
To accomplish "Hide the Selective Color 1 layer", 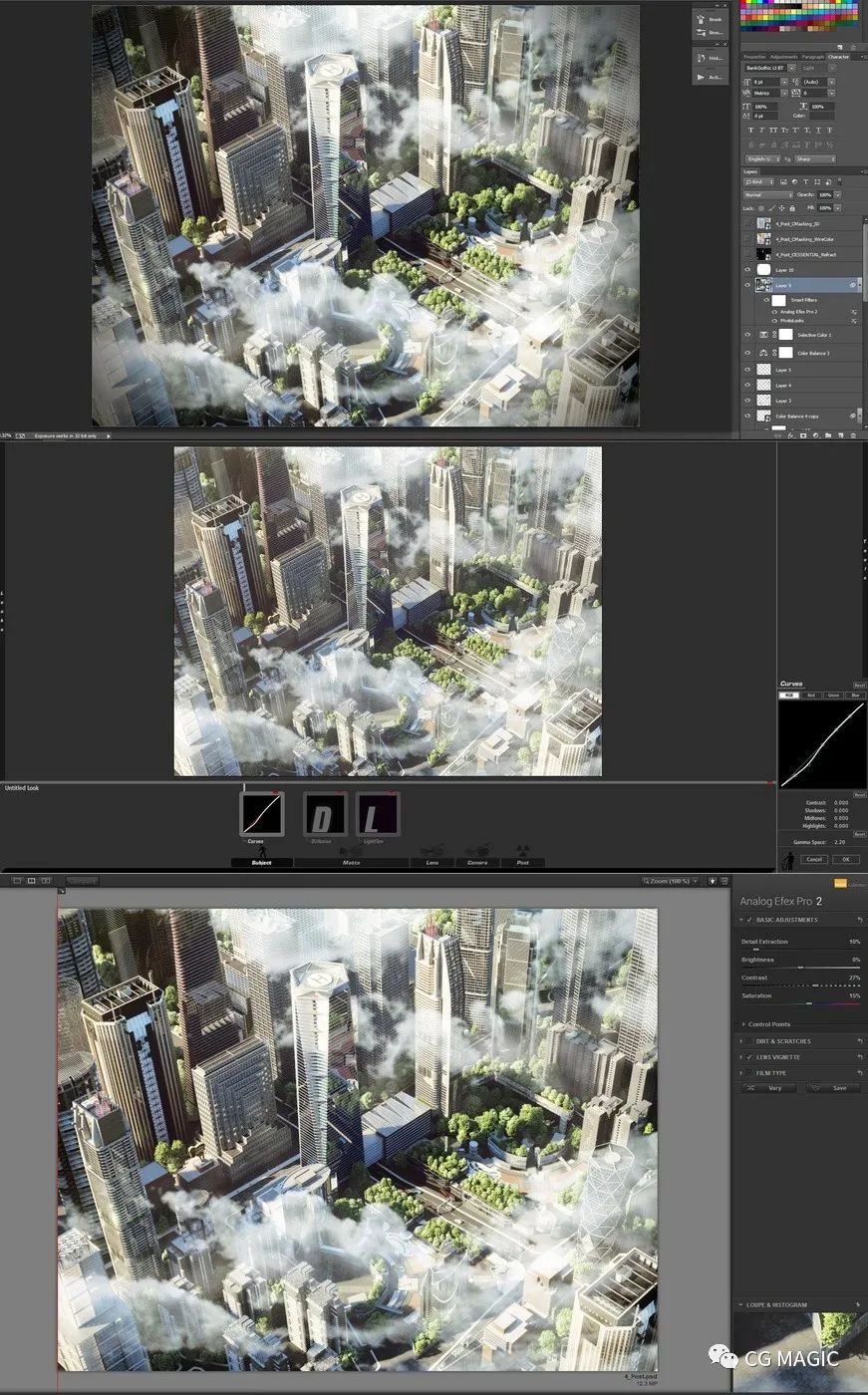I will coord(748,335).
